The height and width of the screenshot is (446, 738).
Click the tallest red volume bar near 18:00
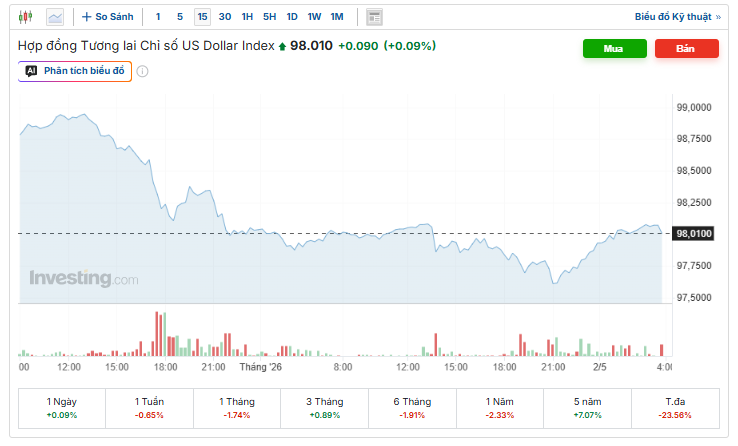point(157,334)
